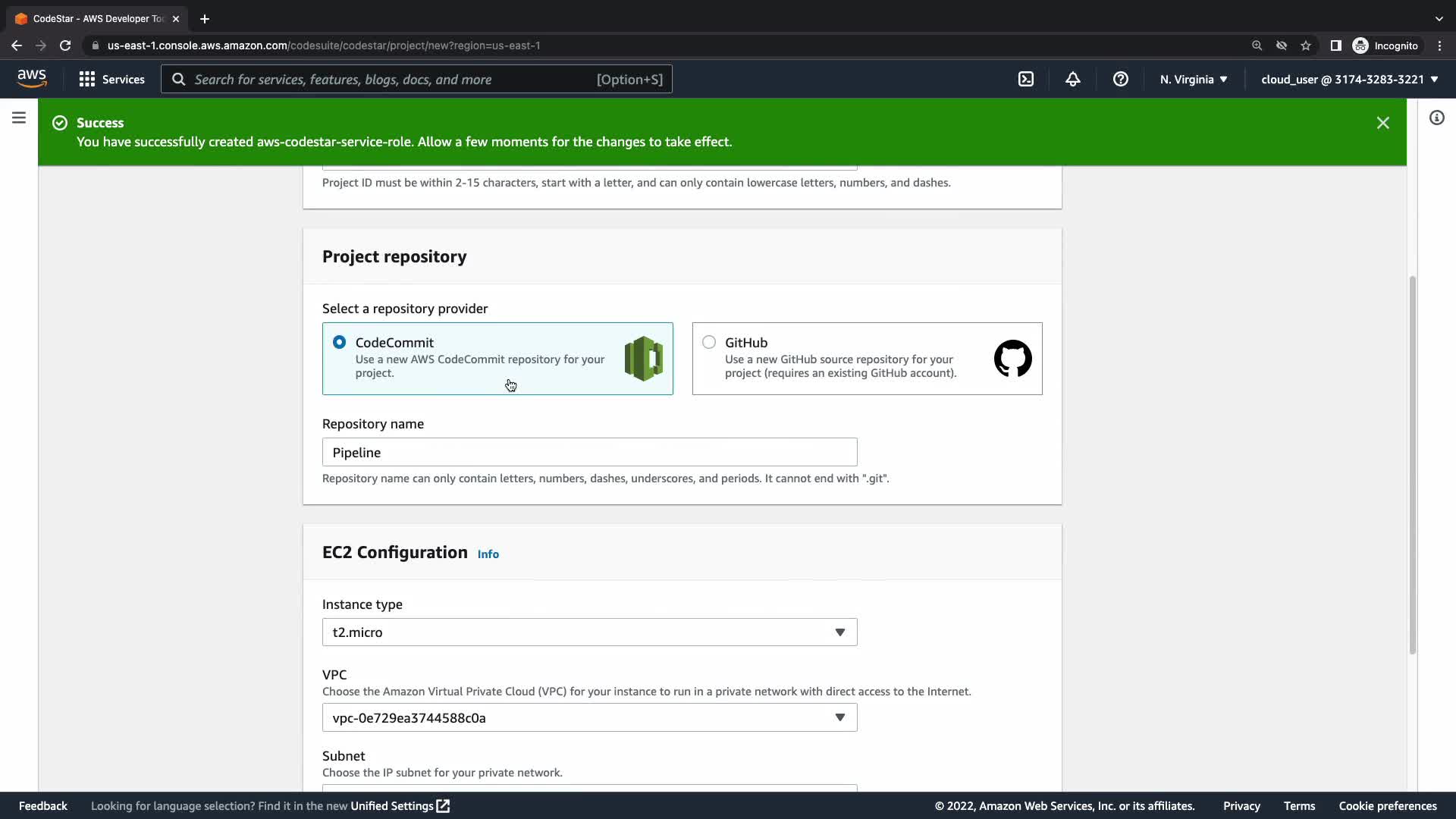Screen dimensions: 1456x819
Task: Open the N. Virginia region selector
Action: (x=1193, y=79)
